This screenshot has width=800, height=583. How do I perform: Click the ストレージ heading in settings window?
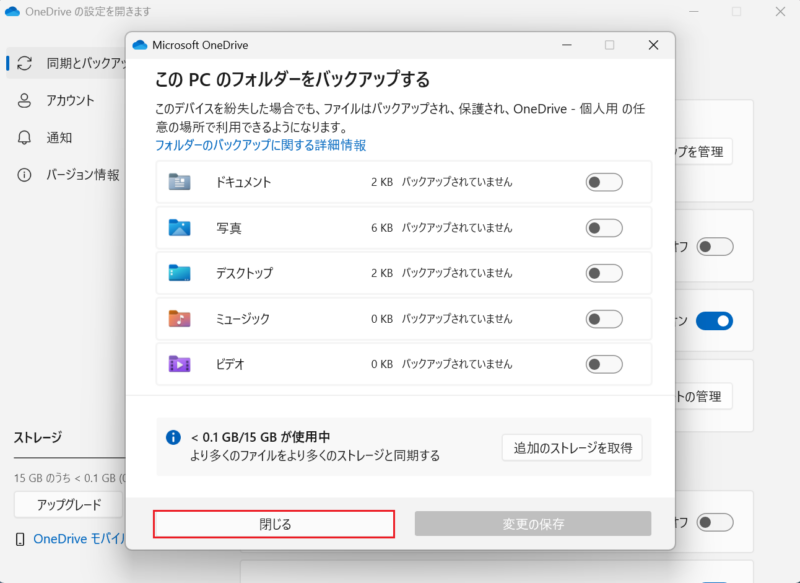[x=38, y=437]
